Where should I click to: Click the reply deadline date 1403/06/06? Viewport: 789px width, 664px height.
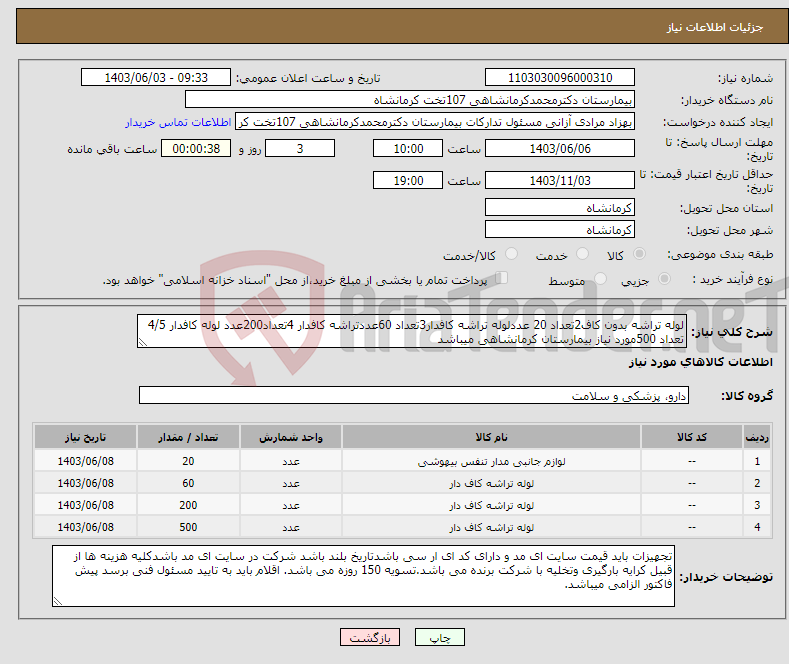(560, 148)
